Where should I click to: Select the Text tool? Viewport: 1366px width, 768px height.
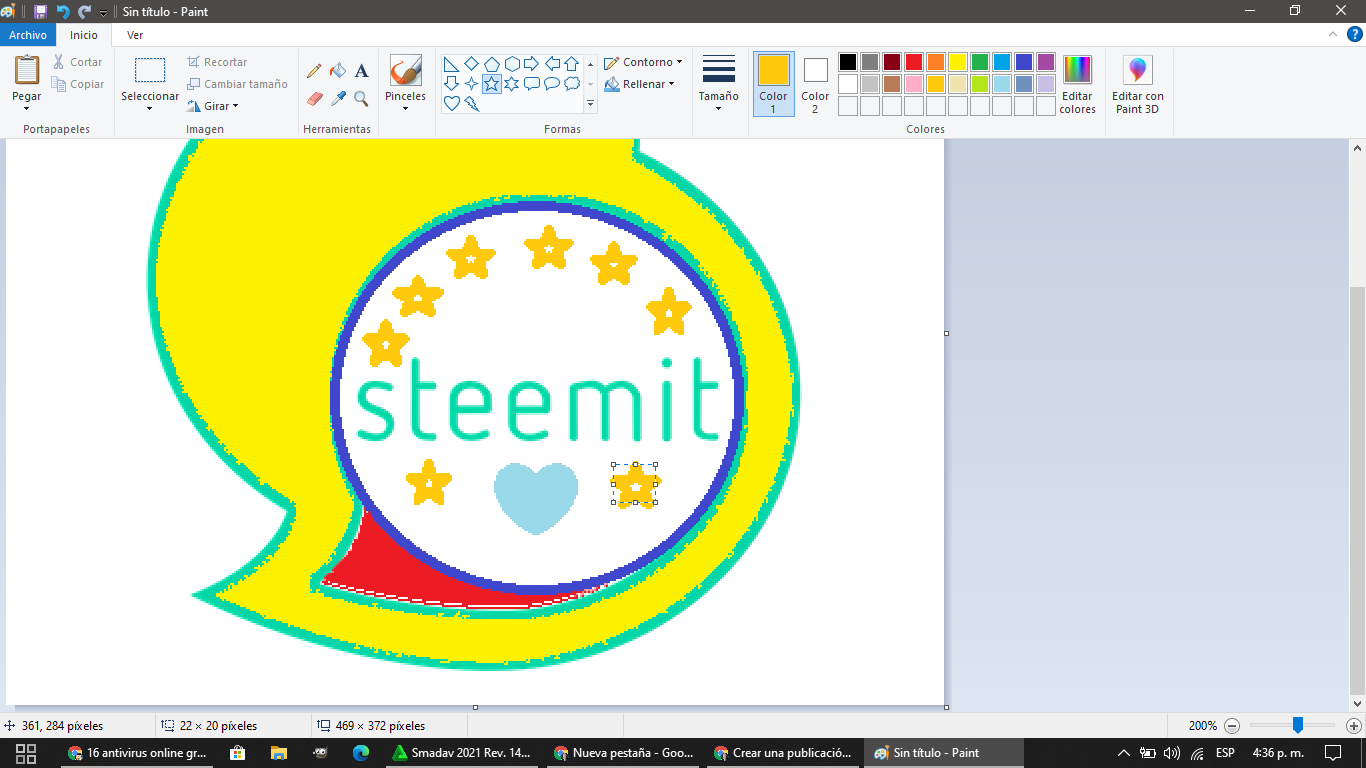point(362,71)
